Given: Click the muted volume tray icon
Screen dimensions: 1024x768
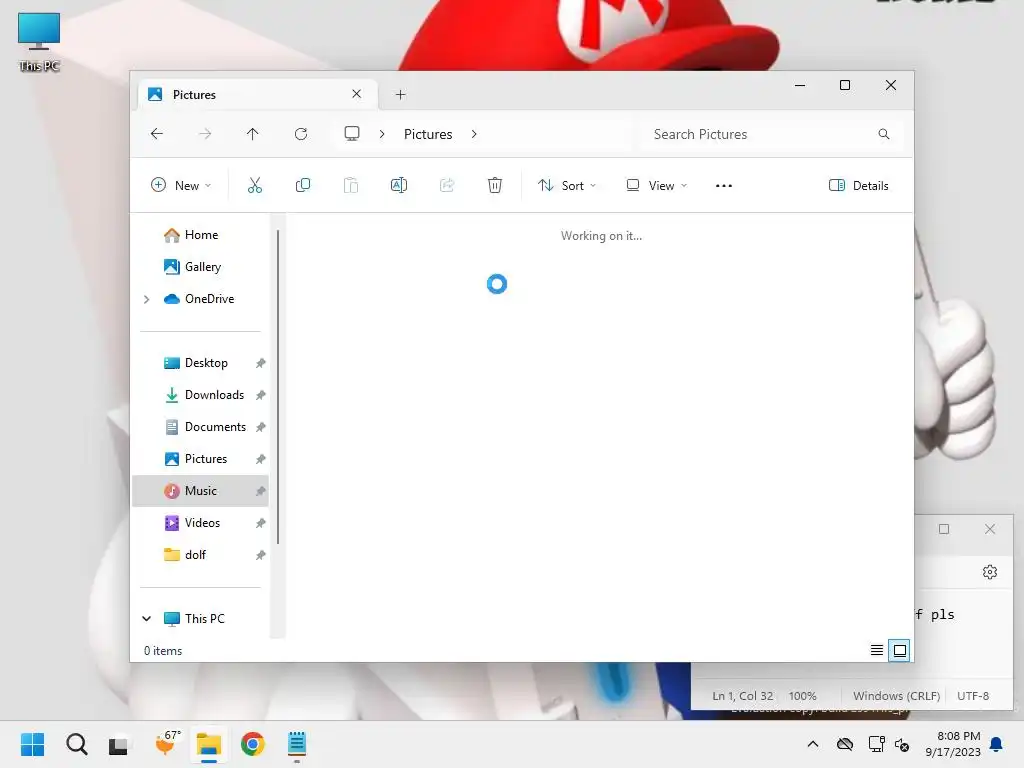Looking at the screenshot, I should (903, 744).
